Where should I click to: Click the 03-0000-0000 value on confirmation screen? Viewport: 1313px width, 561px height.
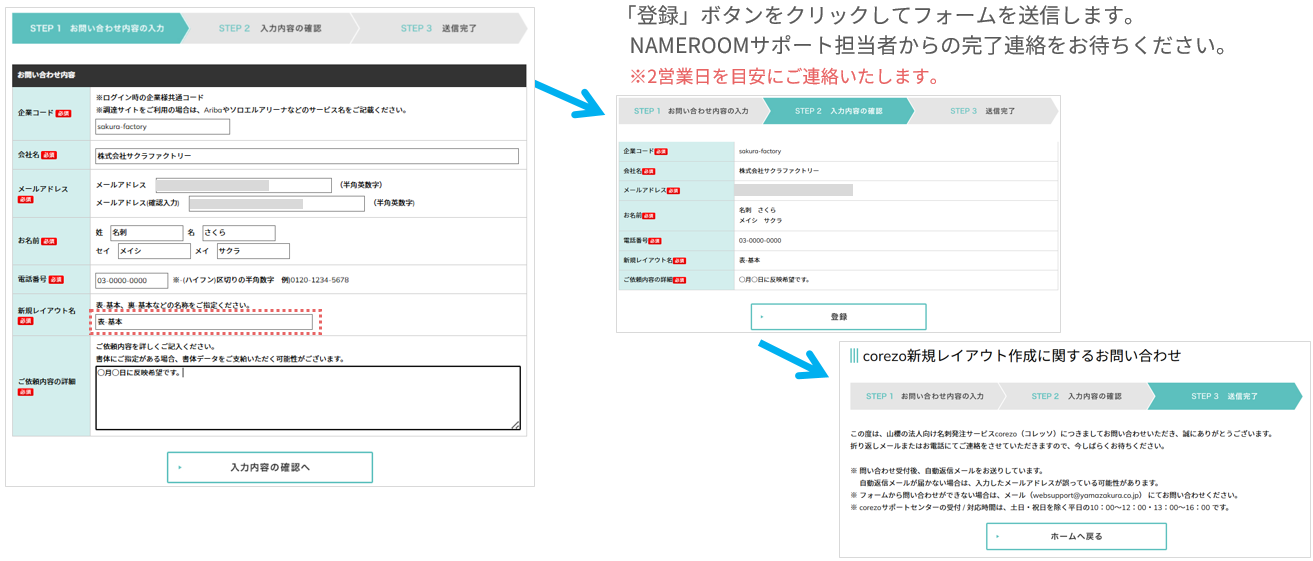(760, 241)
